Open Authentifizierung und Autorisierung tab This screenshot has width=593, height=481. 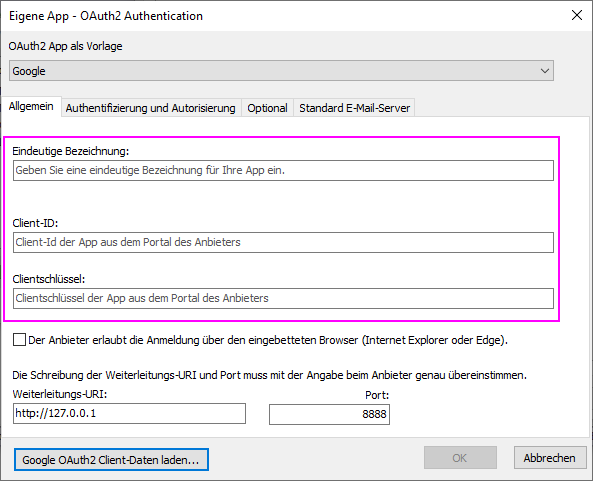tap(151, 108)
